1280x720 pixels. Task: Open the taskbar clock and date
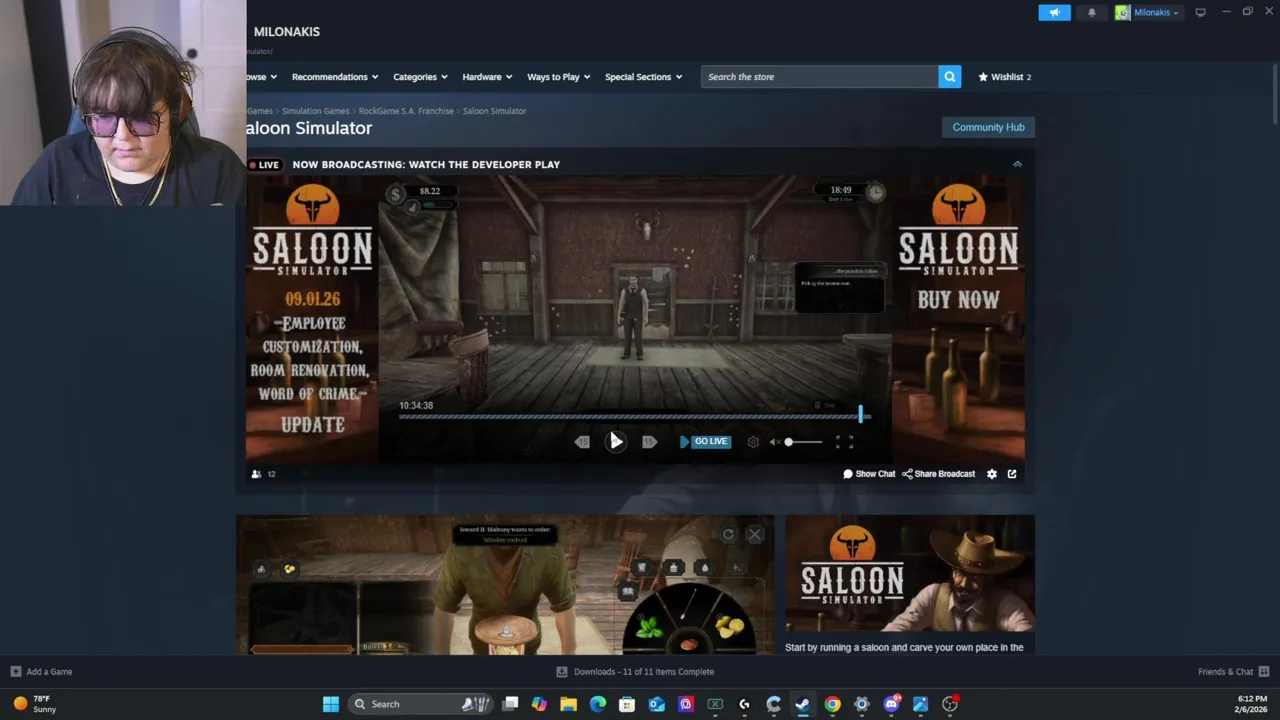tap(1252, 704)
